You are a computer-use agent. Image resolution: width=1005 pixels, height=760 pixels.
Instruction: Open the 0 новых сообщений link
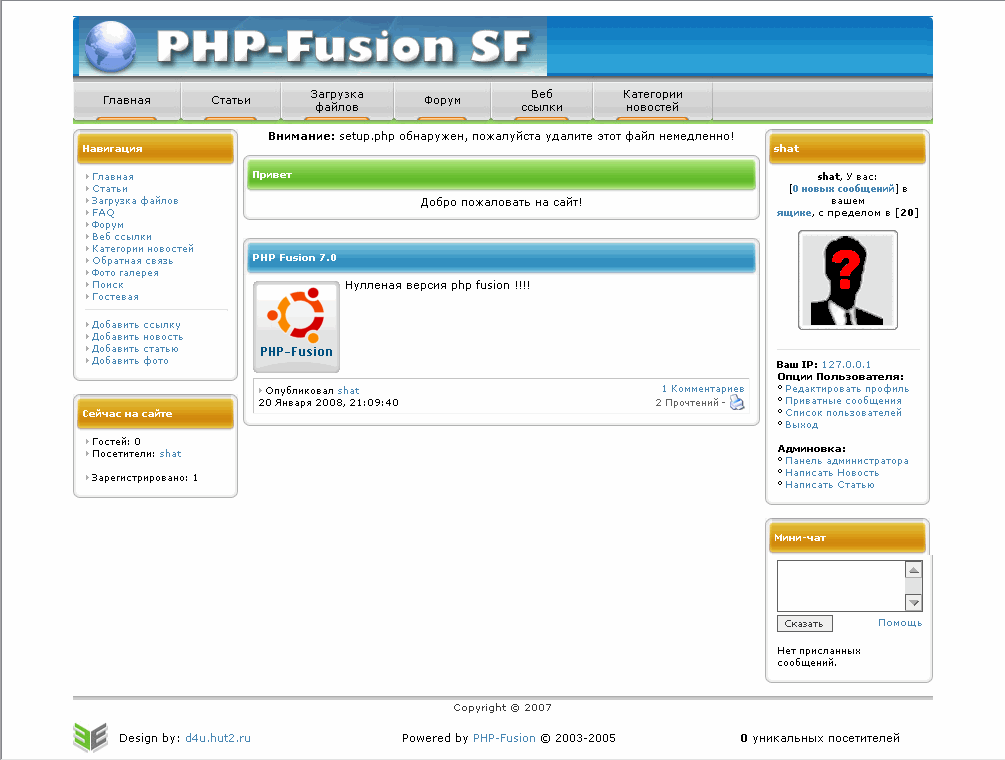(843, 189)
